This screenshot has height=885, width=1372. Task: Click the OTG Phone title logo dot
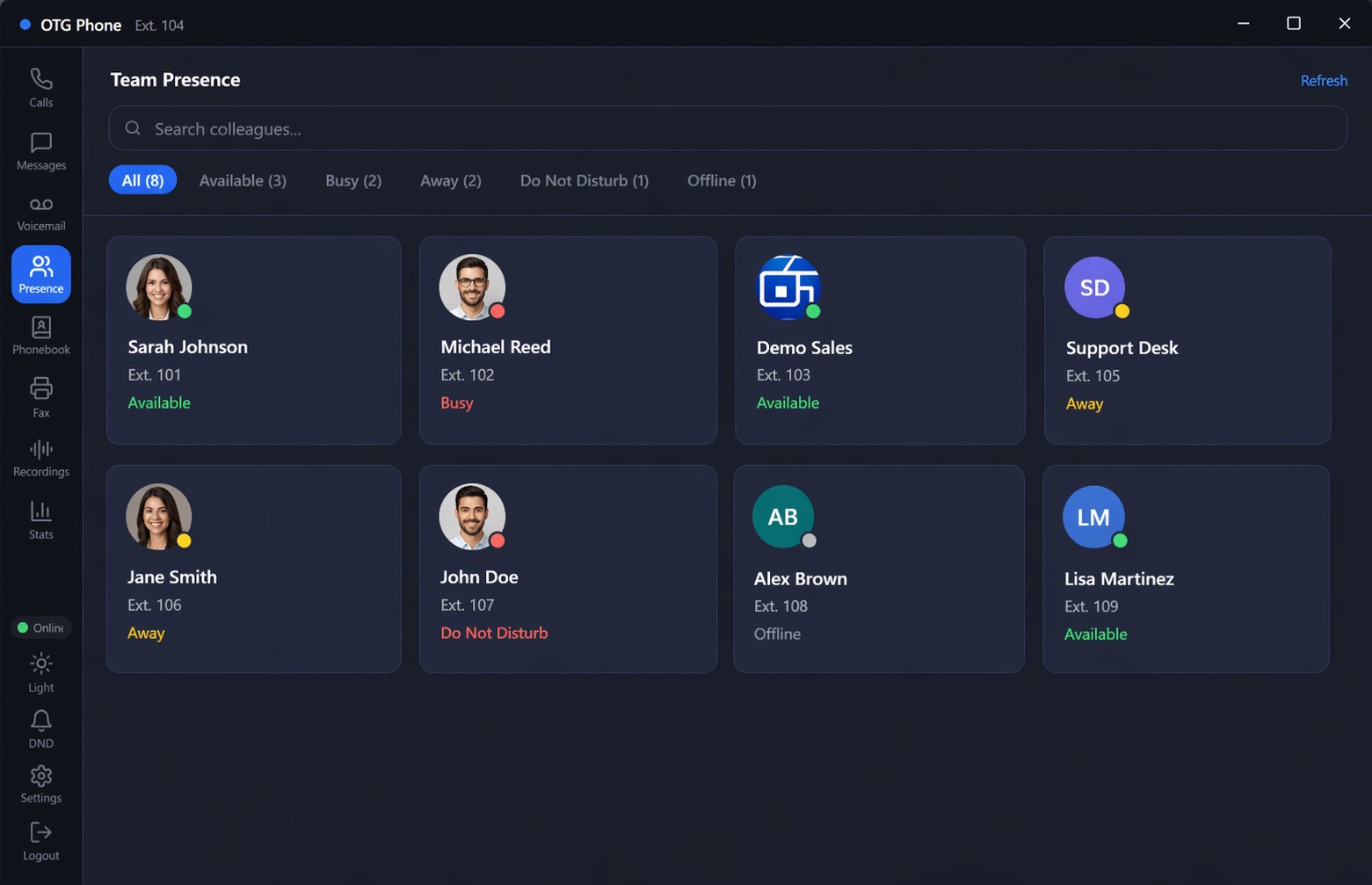coord(25,25)
